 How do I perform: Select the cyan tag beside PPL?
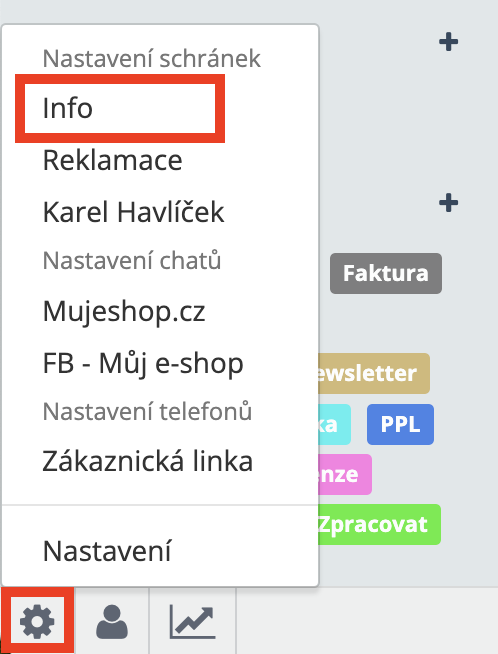point(334,424)
